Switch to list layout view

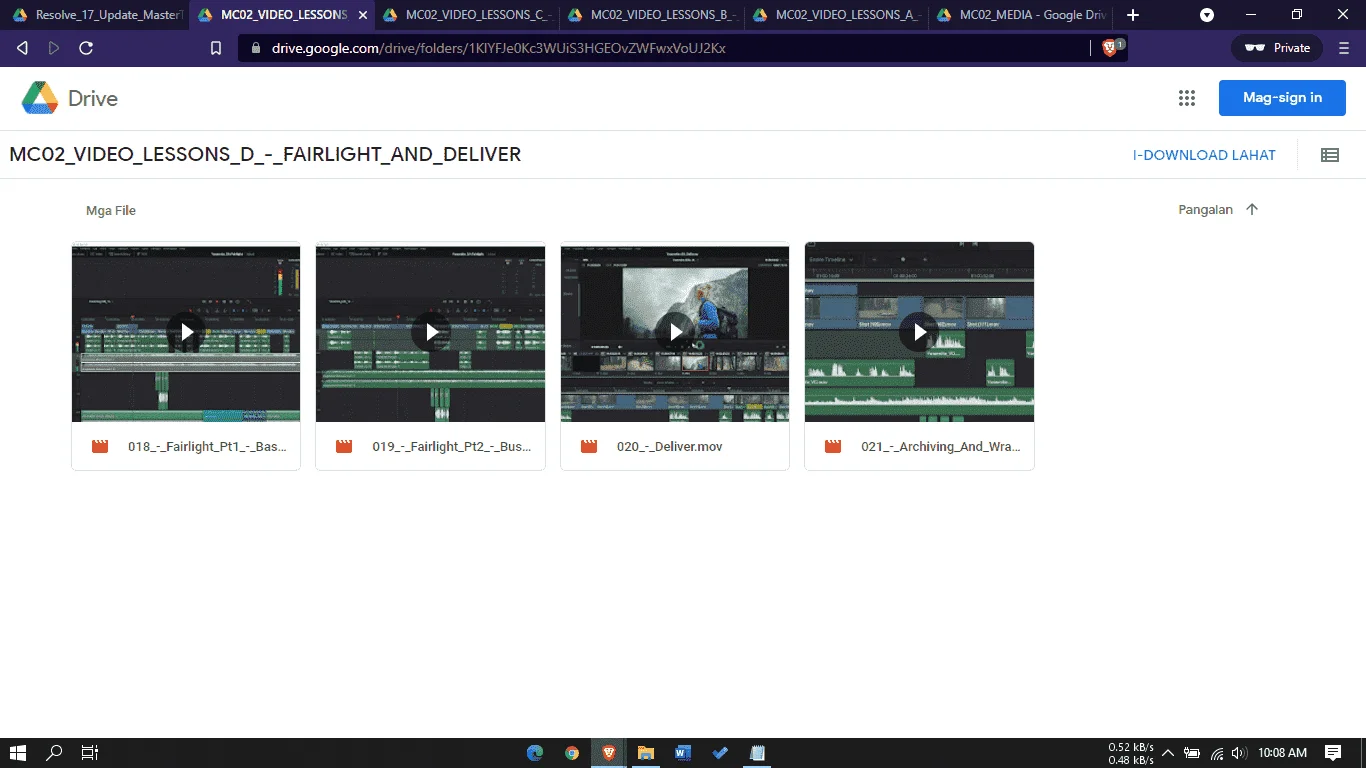[1329, 155]
